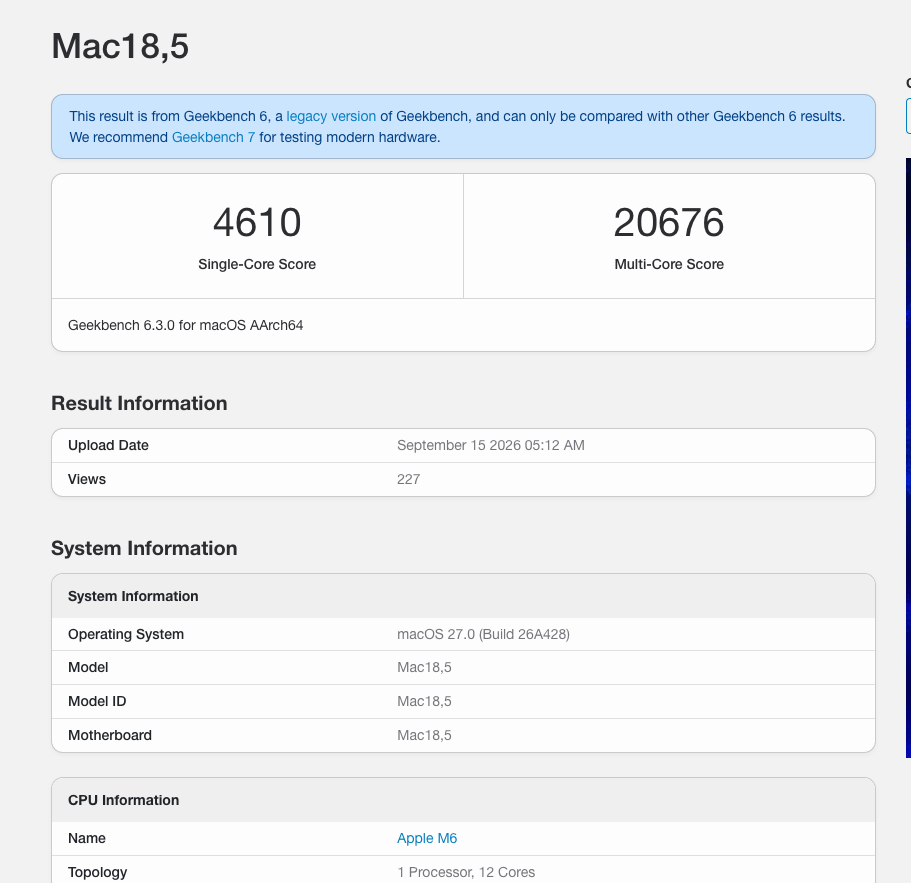Open the Geekbench 7 link
This screenshot has height=883, width=911.
[x=213, y=137]
